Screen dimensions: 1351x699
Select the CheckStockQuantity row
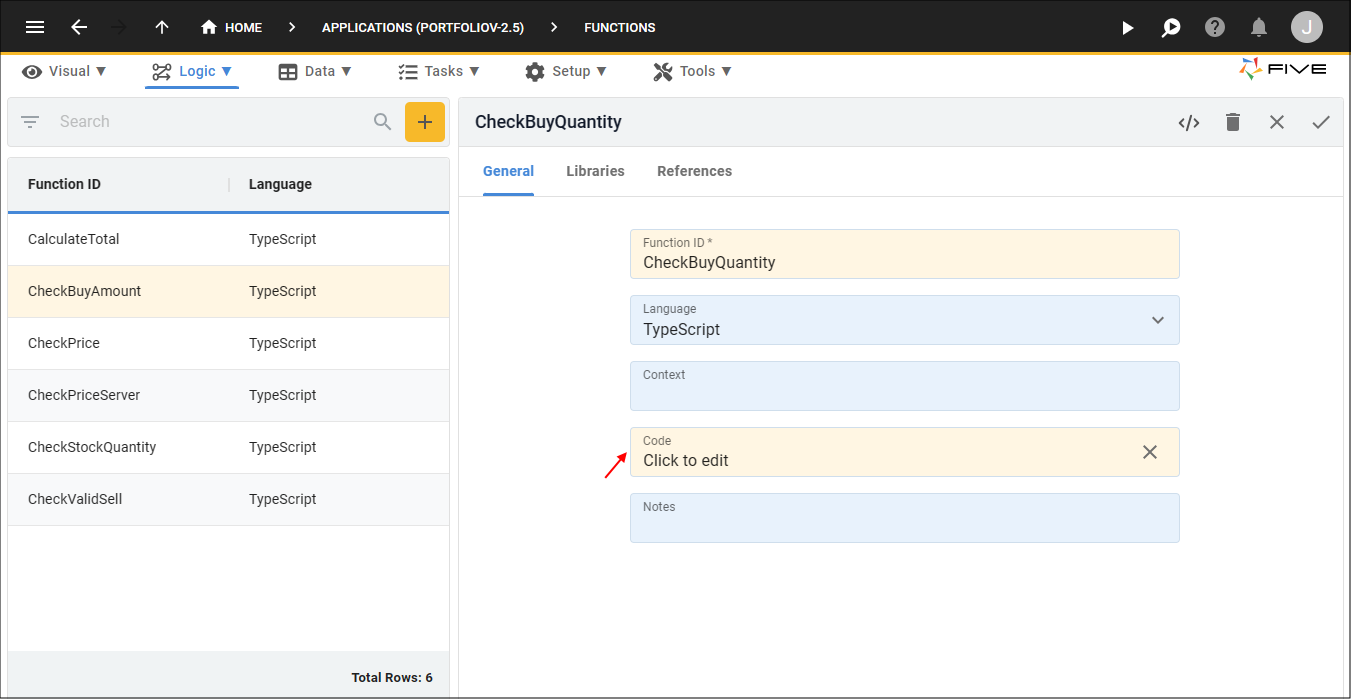(228, 447)
